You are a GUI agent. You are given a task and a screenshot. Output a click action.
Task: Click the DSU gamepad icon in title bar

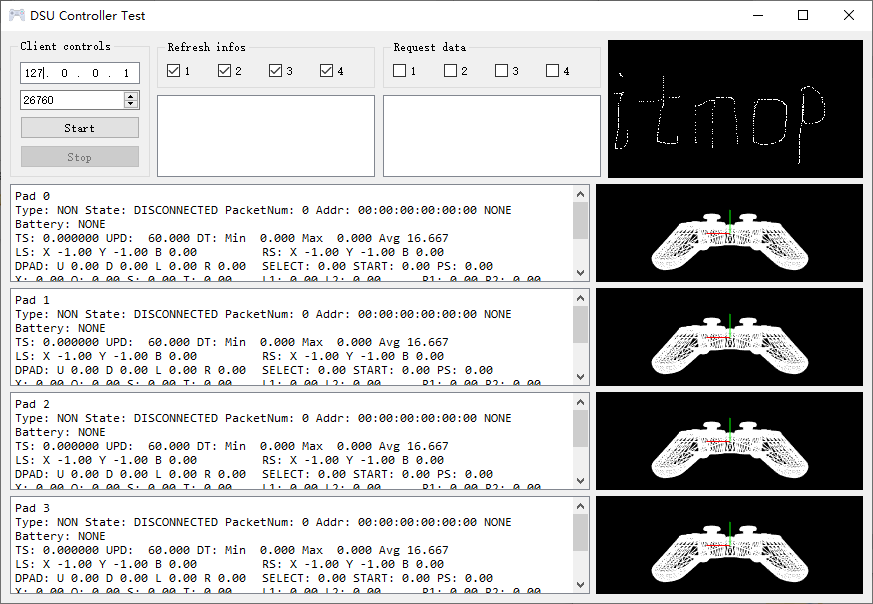pos(17,15)
